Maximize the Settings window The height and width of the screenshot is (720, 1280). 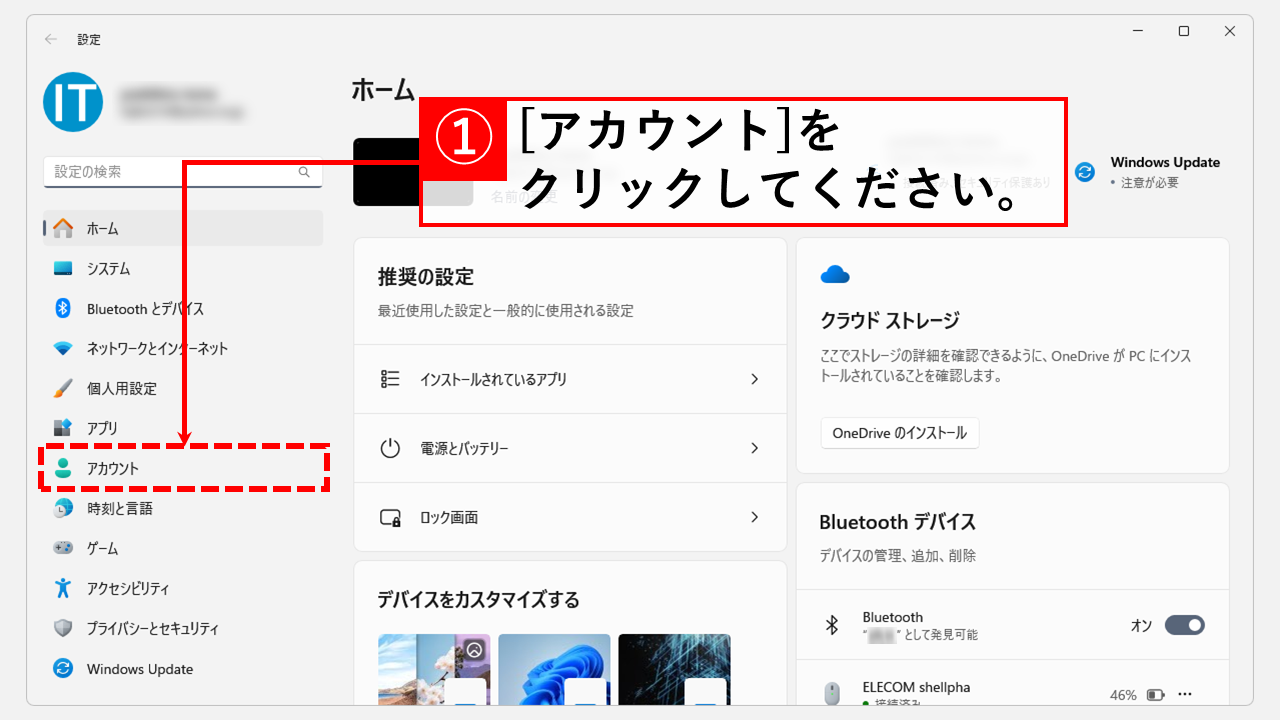(1184, 31)
